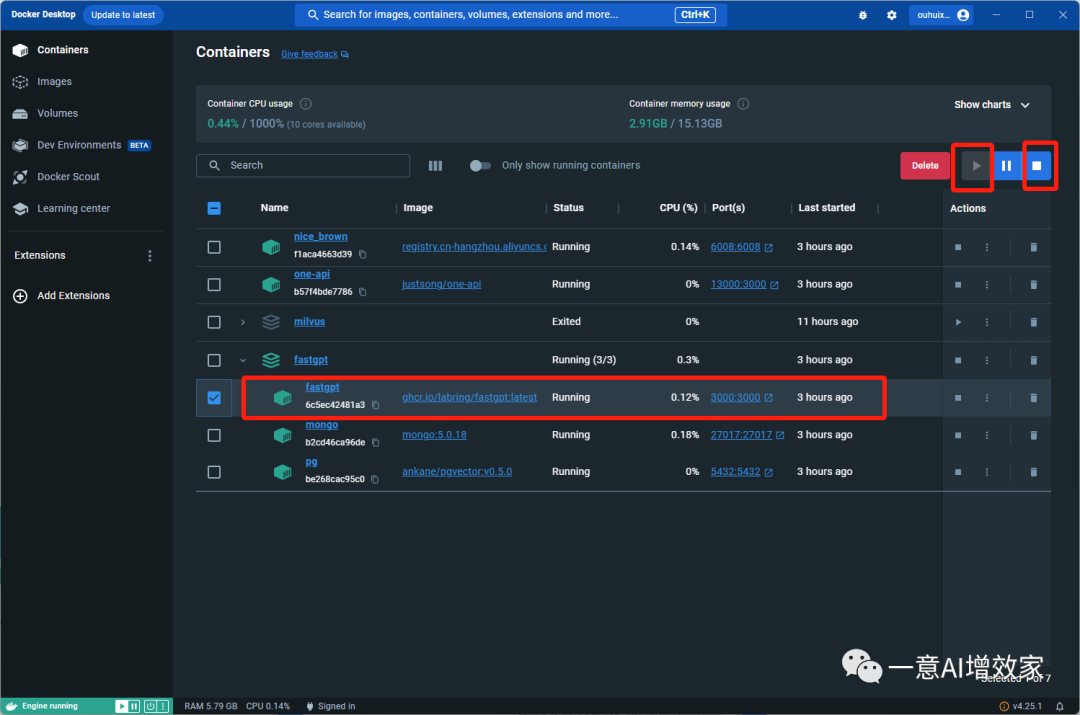Show info for Container memory usage

[x=743, y=104]
